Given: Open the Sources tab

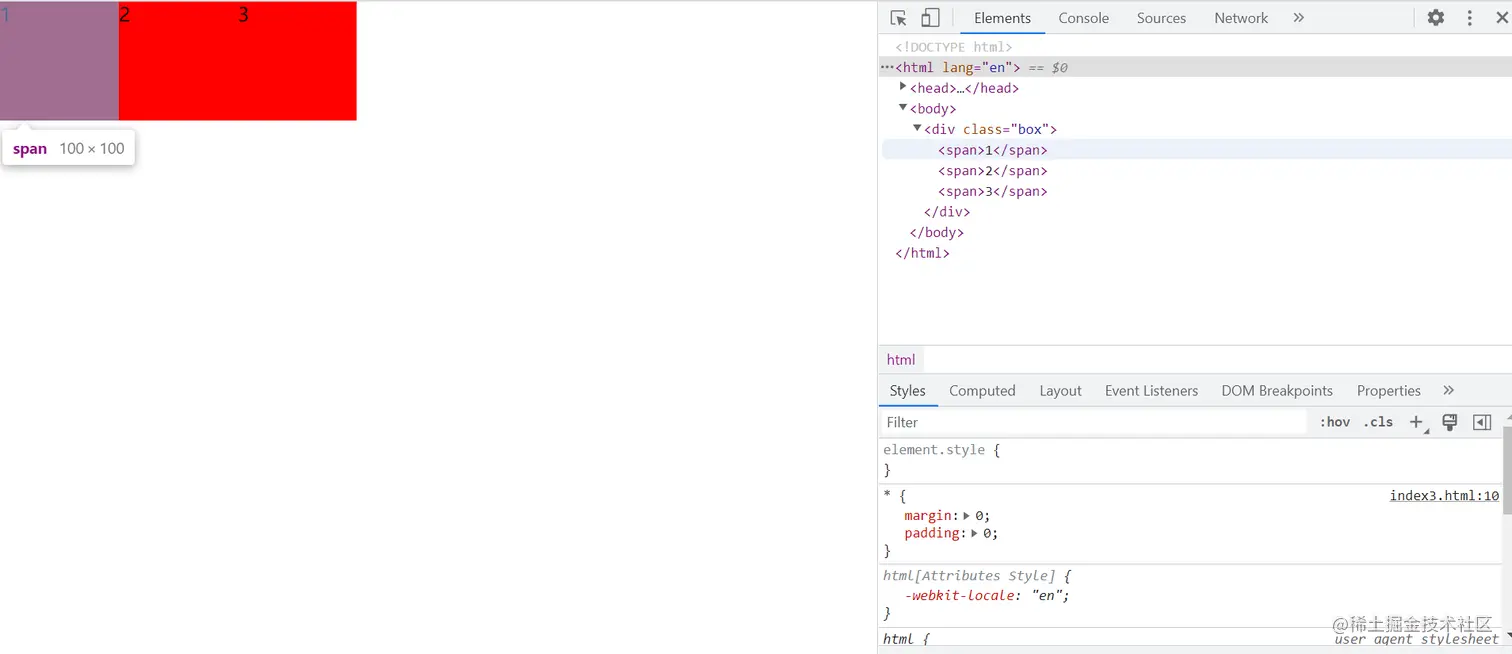Looking at the screenshot, I should coord(1161,18).
